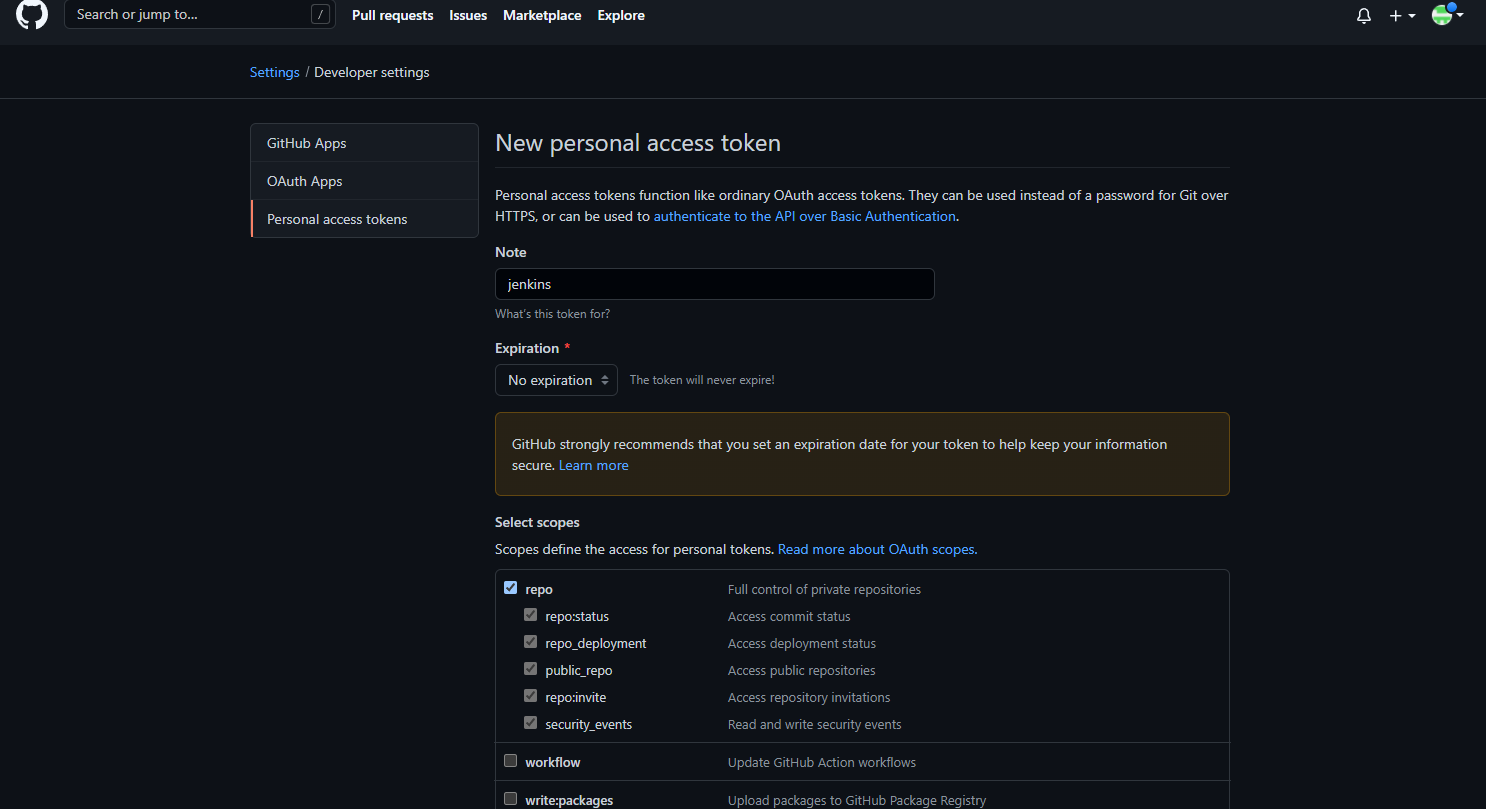The height and width of the screenshot is (809, 1486).
Task: Open Read more about OAuth scopes link
Action: [x=877, y=549]
